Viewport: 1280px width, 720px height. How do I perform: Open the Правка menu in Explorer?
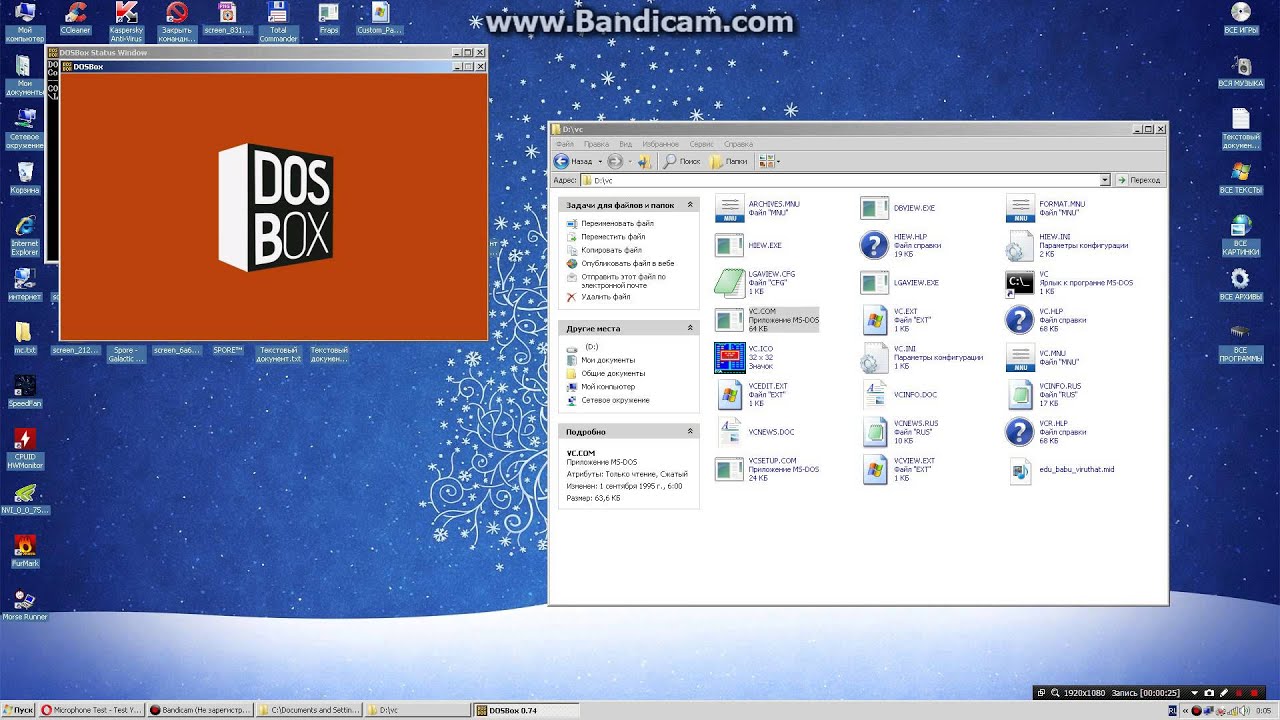pyautogui.click(x=596, y=144)
